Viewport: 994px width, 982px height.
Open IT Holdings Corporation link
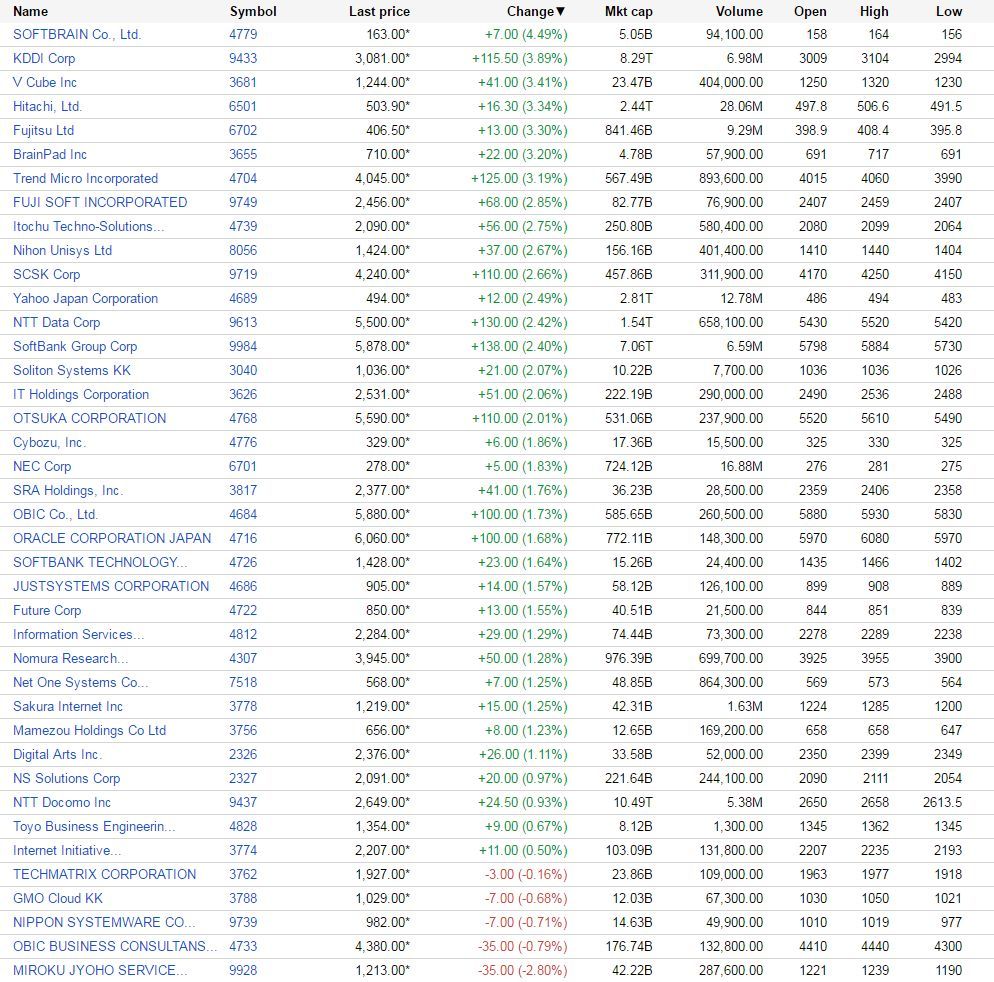81,395
